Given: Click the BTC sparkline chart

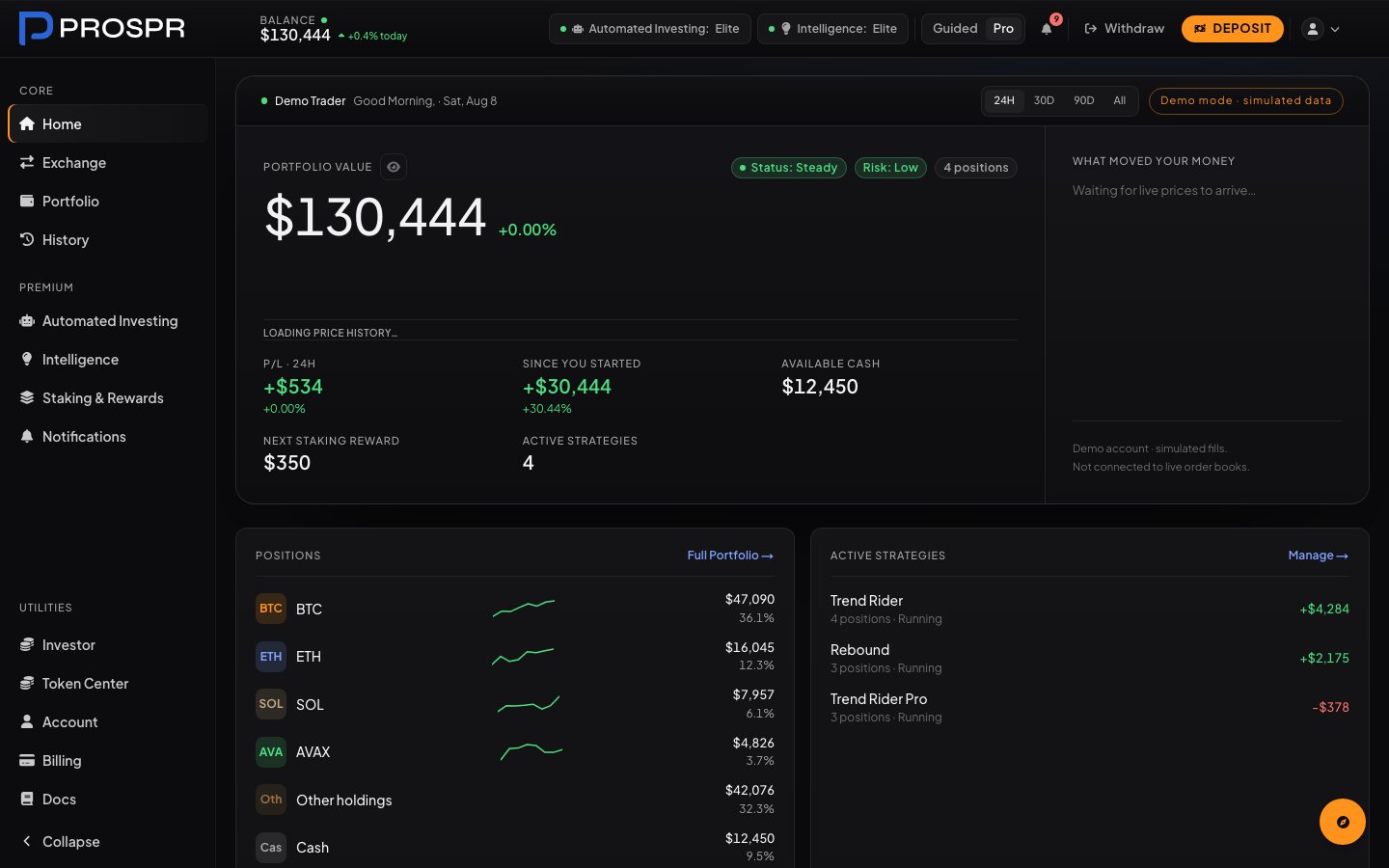Looking at the screenshot, I should tap(524, 608).
